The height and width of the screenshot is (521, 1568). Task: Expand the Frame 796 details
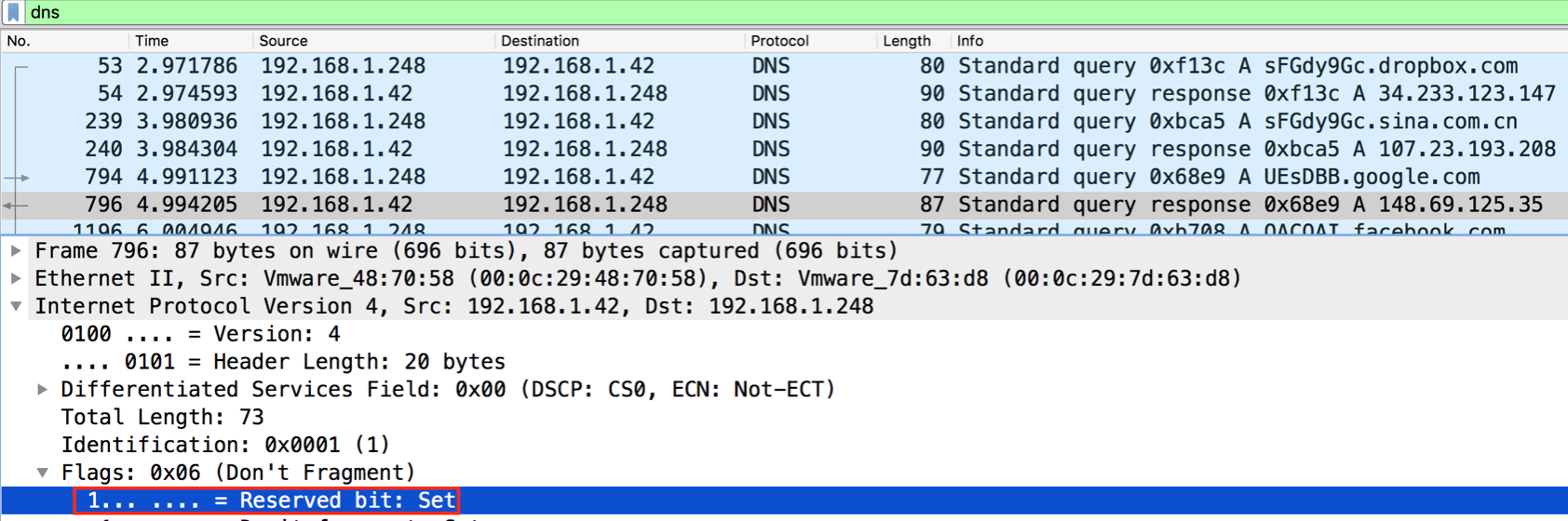[x=16, y=250]
